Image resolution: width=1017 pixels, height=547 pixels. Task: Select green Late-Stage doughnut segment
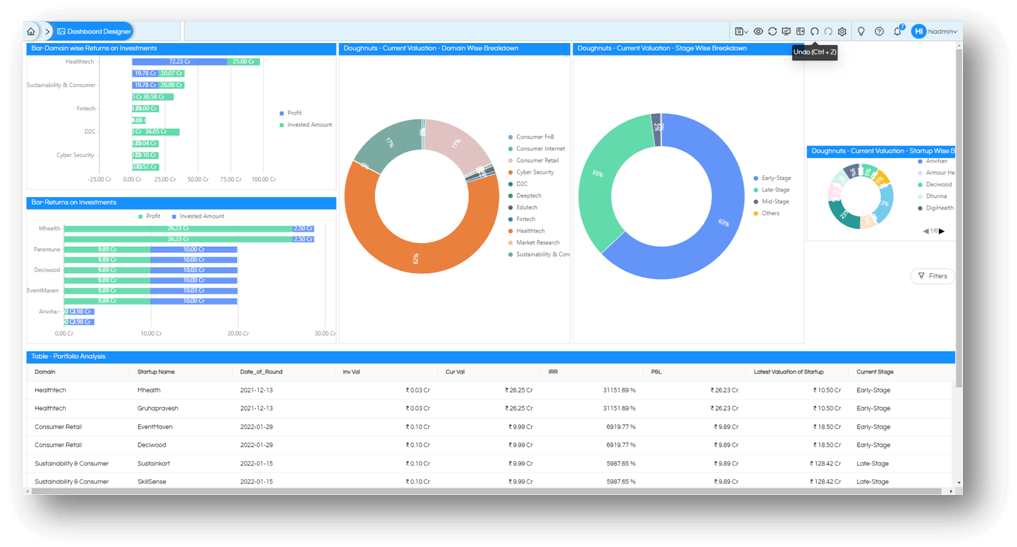[595, 175]
